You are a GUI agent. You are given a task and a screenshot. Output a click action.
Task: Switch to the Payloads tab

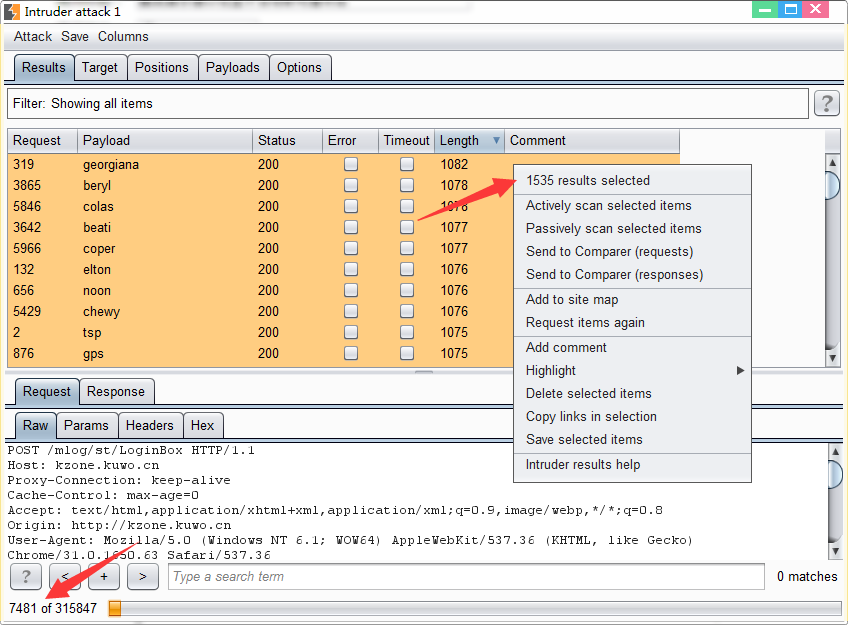point(233,68)
